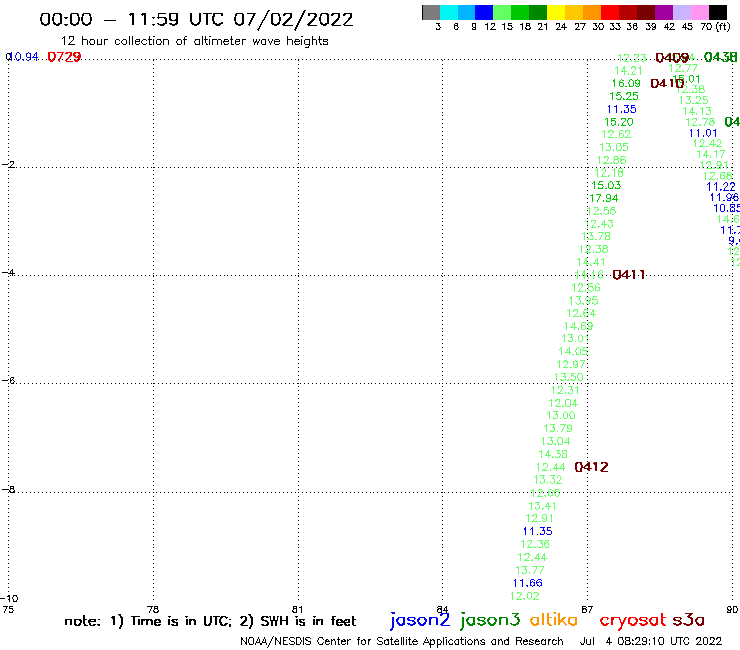
Task: Click the 13.25 value on right track
Action: tap(693, 100)
